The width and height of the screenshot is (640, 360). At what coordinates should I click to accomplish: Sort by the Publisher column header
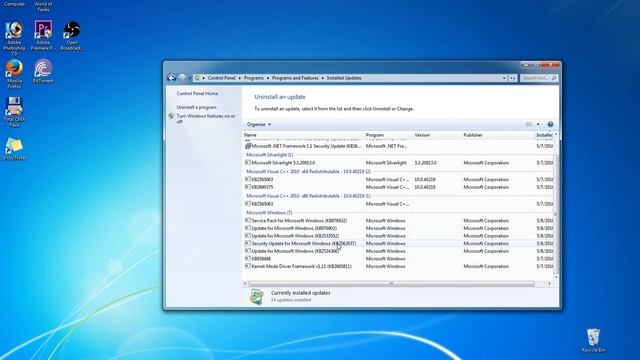(498, 135)
